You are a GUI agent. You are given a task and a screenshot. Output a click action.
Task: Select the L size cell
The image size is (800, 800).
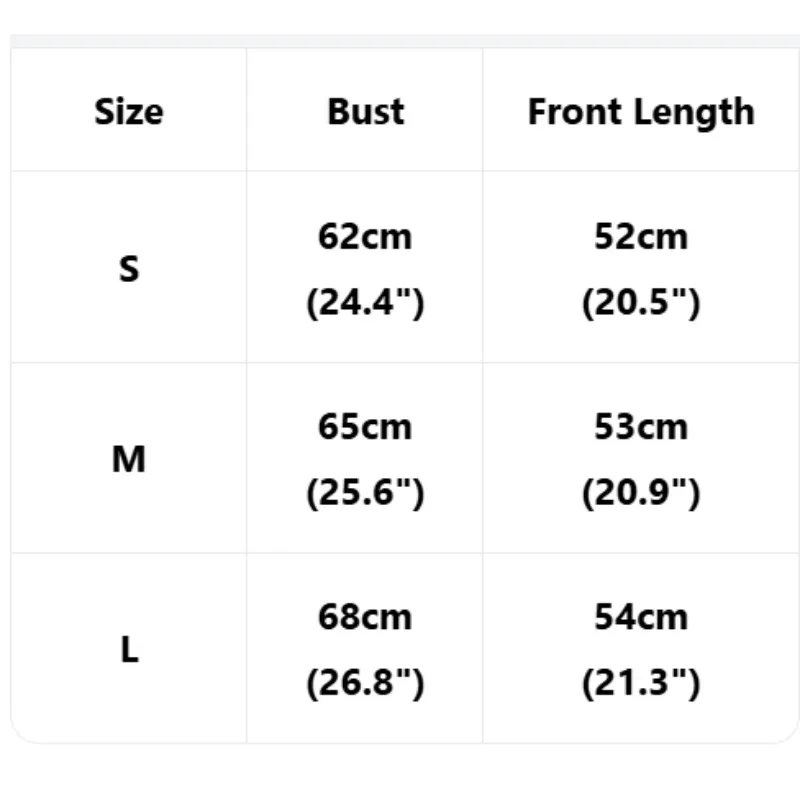click(x=129, y=649)
